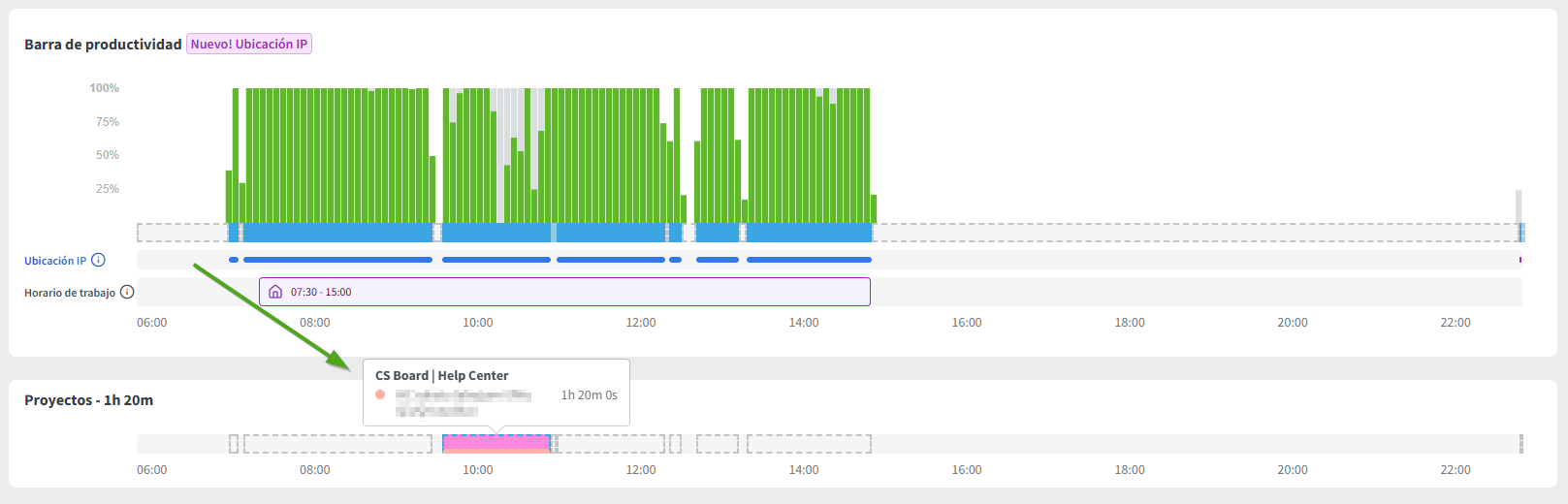Image resolution: width=1568 pixels, height=504 pixels.
Task: Click the IP location line spanning 14:00
Action: [809, 260]
